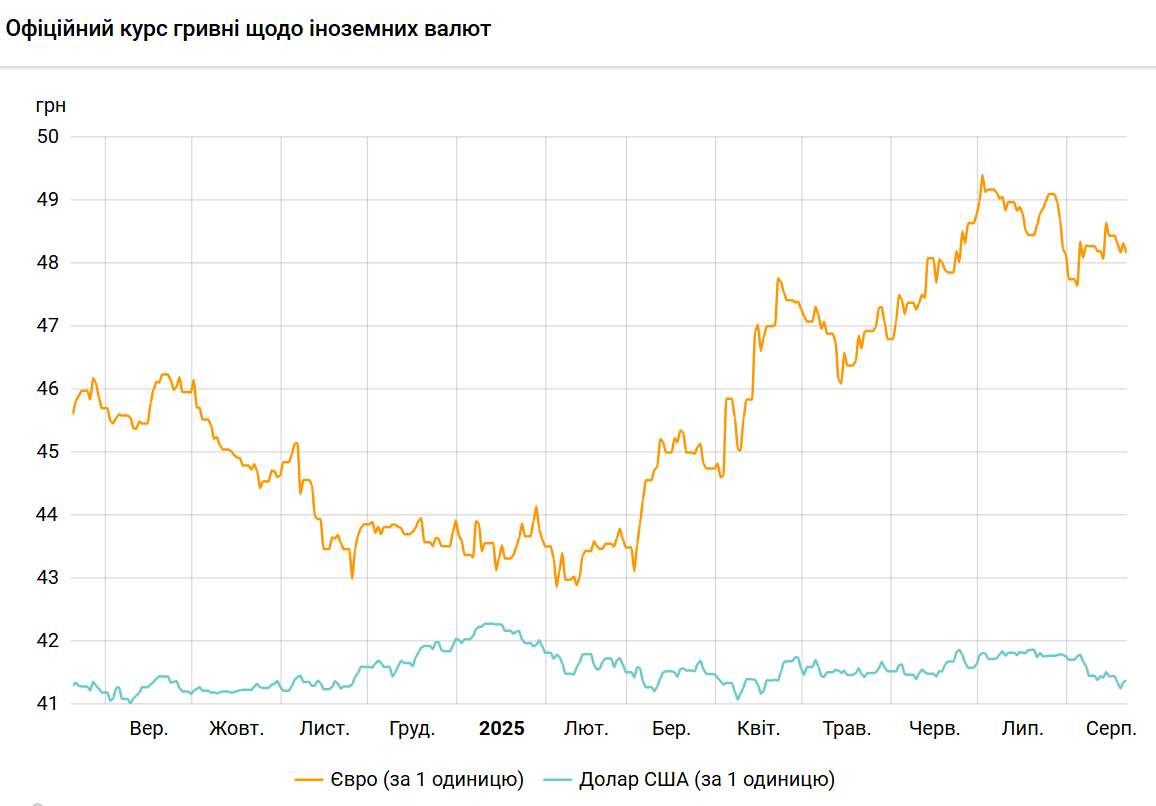Select the Бер. month axis label
The width and height of the screenshot is (1156, 806).
pyautogui.click(x=671, y=729)
